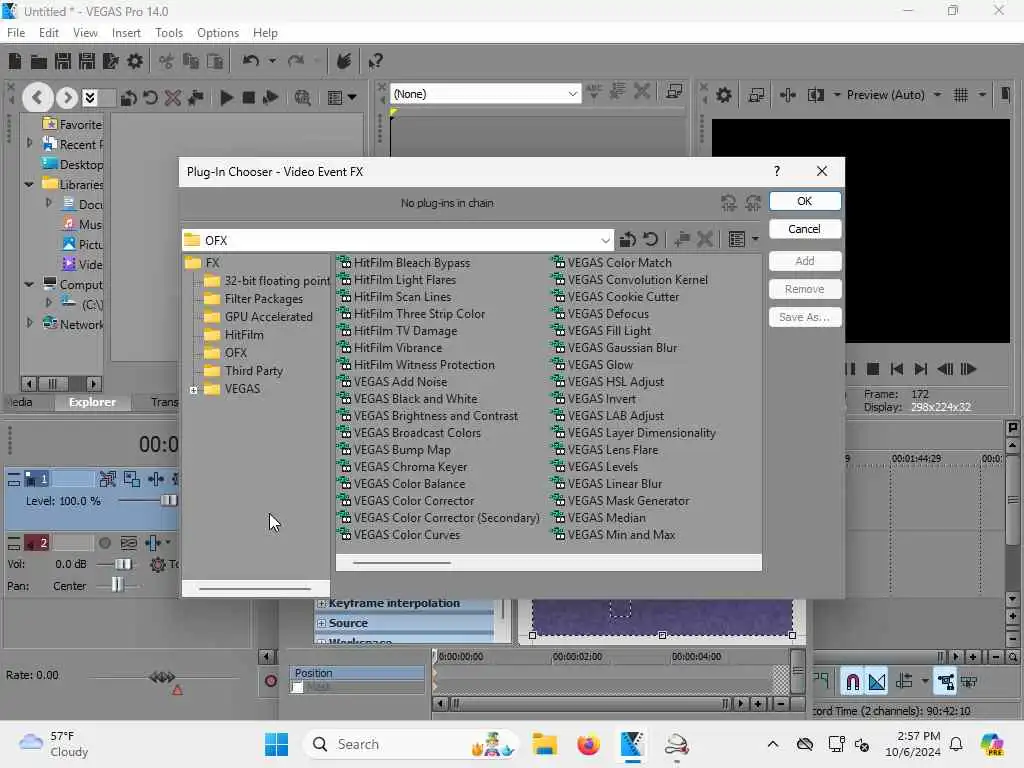The width and height of the screenshot is (1024, 768).
Task: Click up-one-level folder icon in Plug-In Chooser
Action: tap(628, 240)
